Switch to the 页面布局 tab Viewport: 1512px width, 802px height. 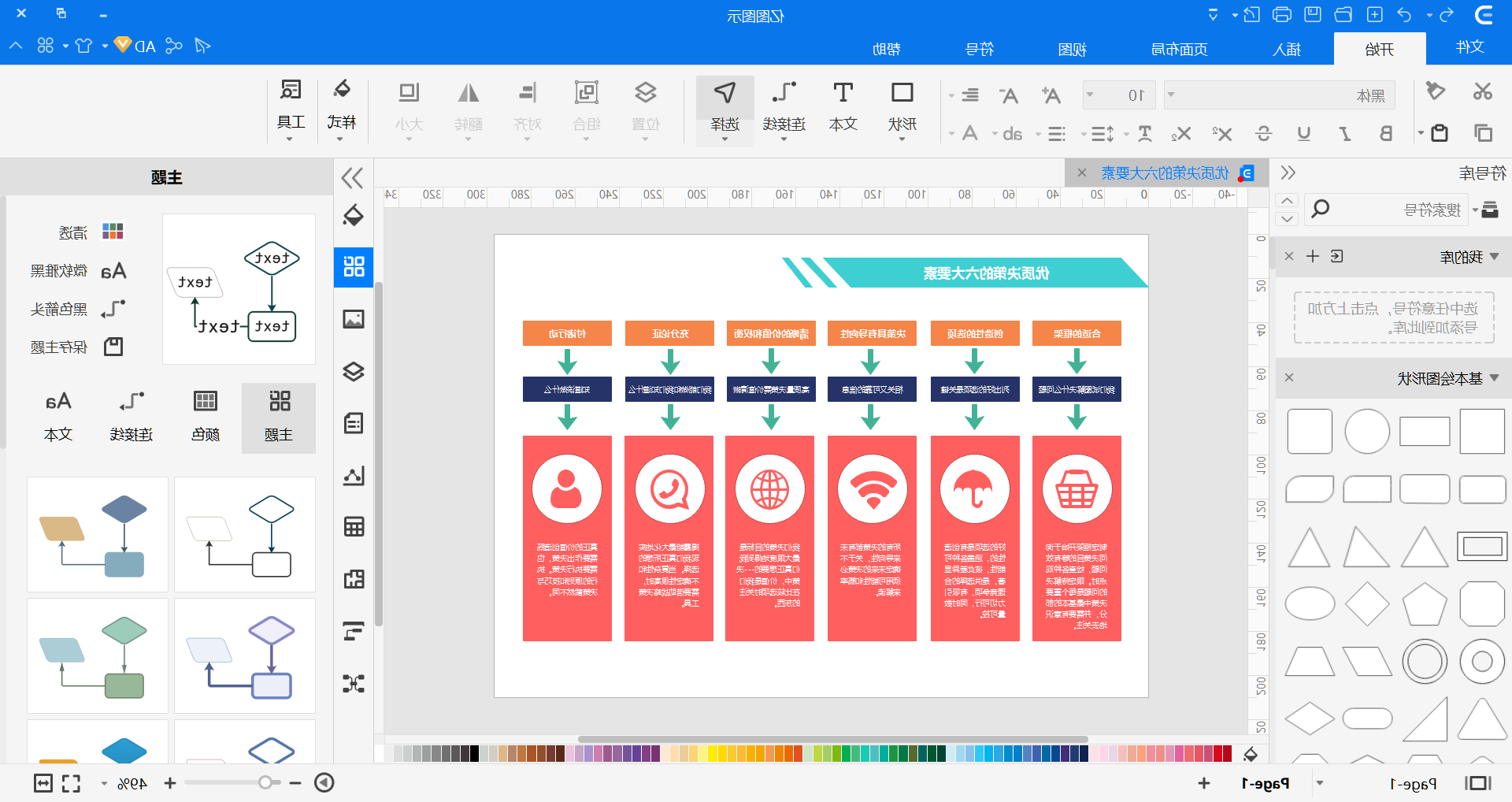[x=1179, y=49]
